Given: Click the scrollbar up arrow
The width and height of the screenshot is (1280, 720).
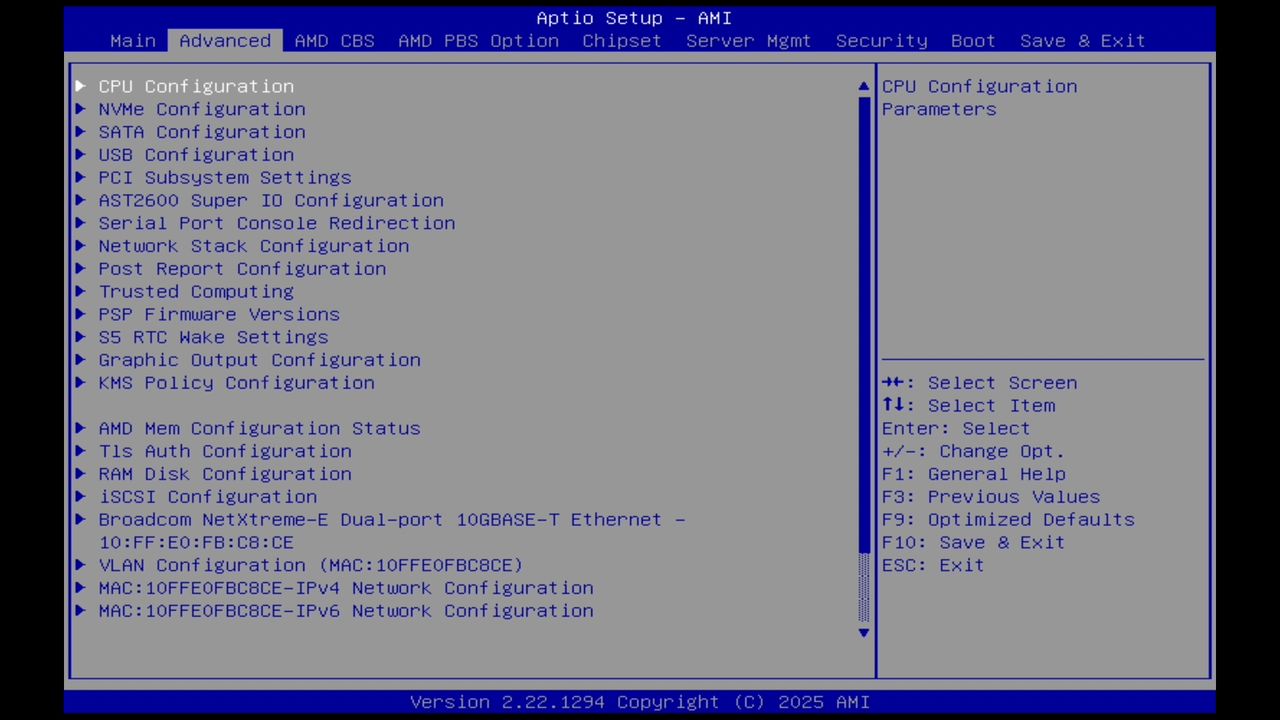Looking at the screenshot, I should pyautogui.click(x=862, y=86).
